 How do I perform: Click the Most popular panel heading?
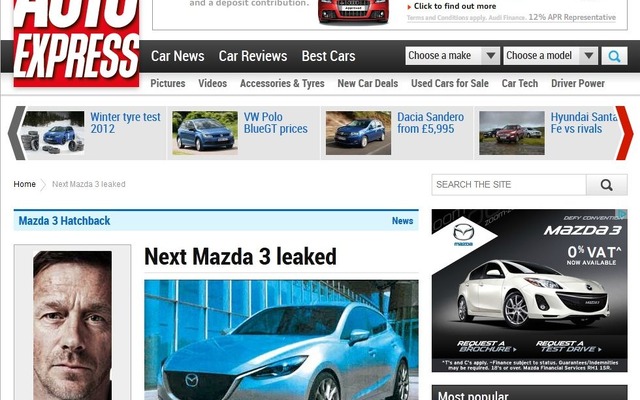473,395
